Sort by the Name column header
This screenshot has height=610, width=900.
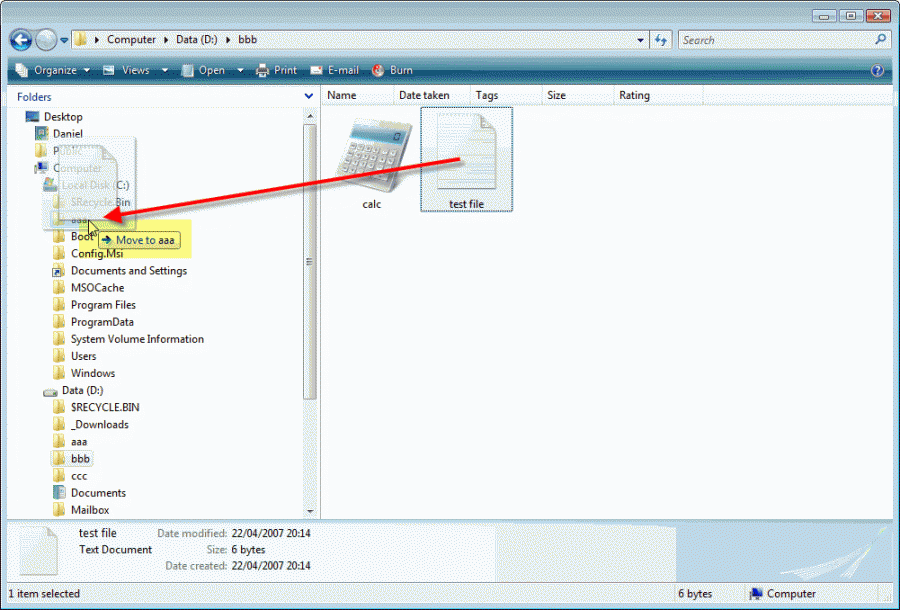[x=358, y=95]
